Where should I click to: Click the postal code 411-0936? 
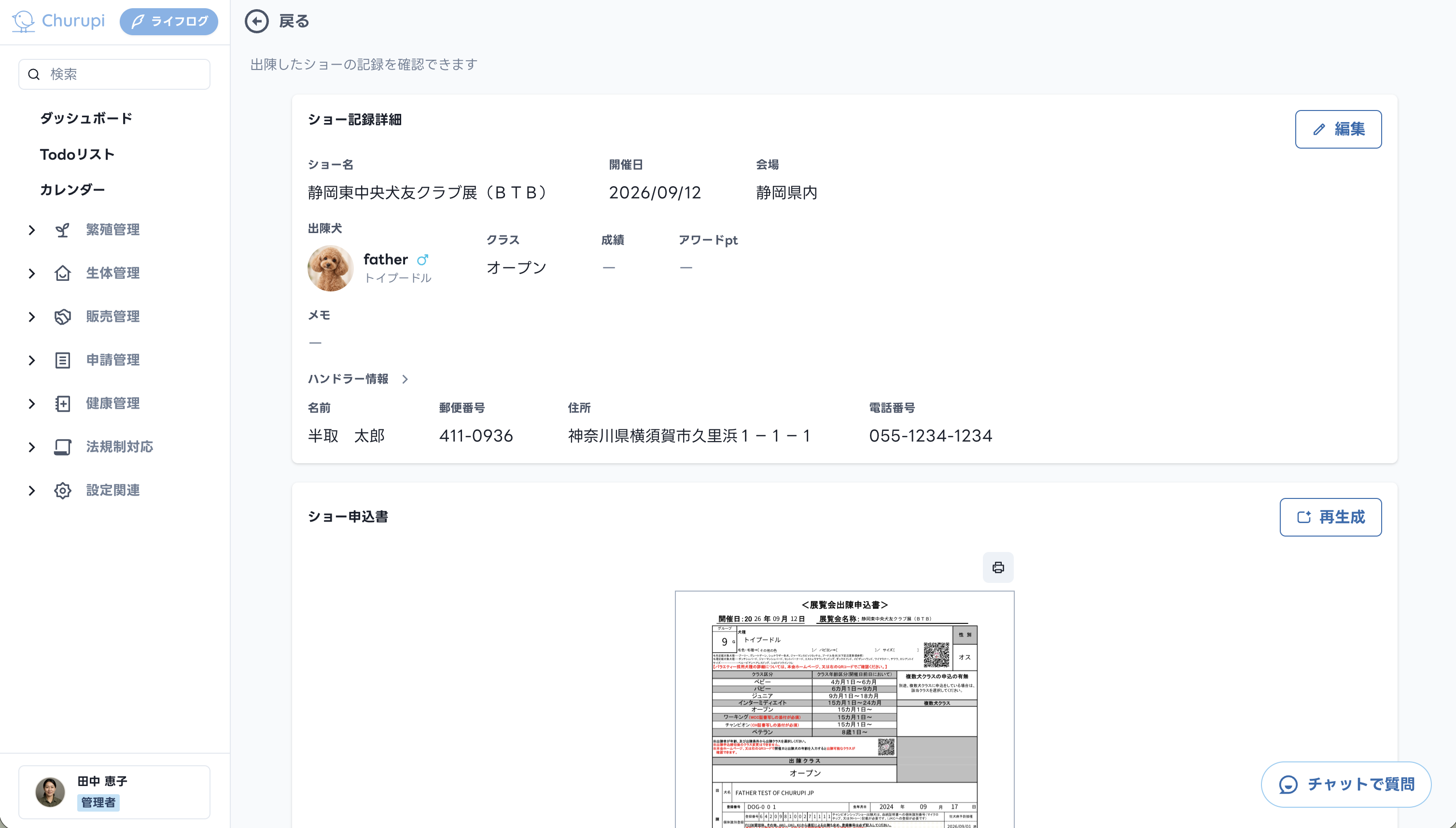coord(476,436)
